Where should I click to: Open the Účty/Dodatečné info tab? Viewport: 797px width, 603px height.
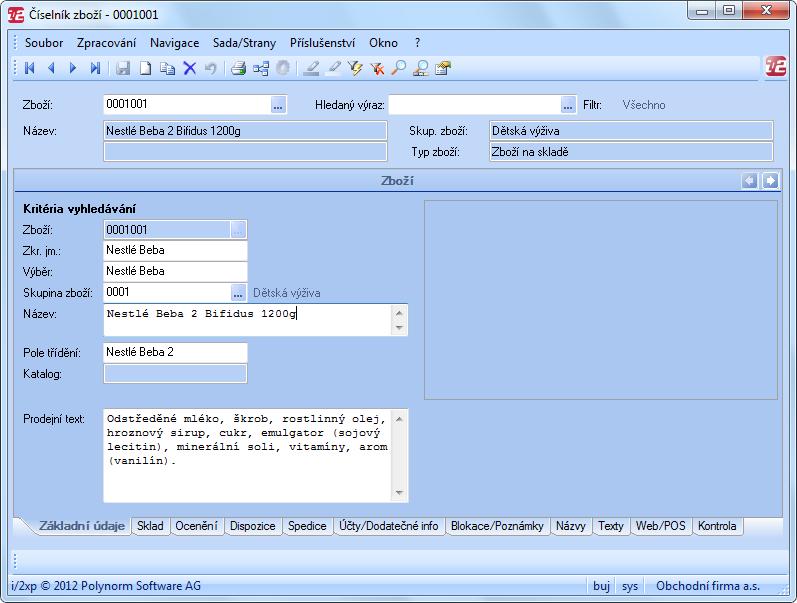[388, 526]
